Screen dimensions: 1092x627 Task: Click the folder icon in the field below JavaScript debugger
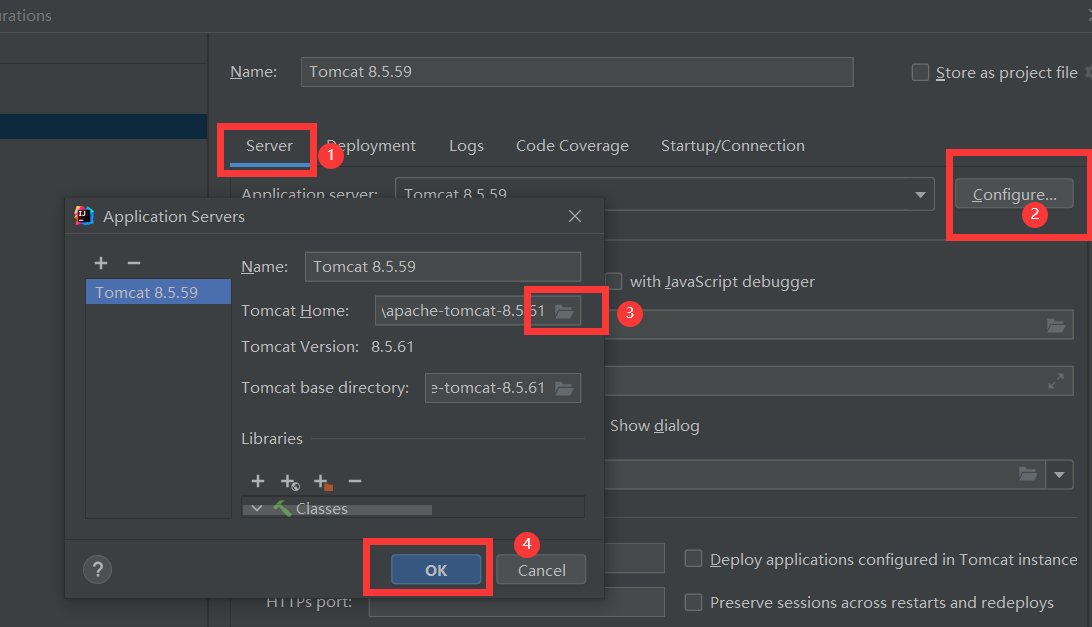[x=1056, y=325]
